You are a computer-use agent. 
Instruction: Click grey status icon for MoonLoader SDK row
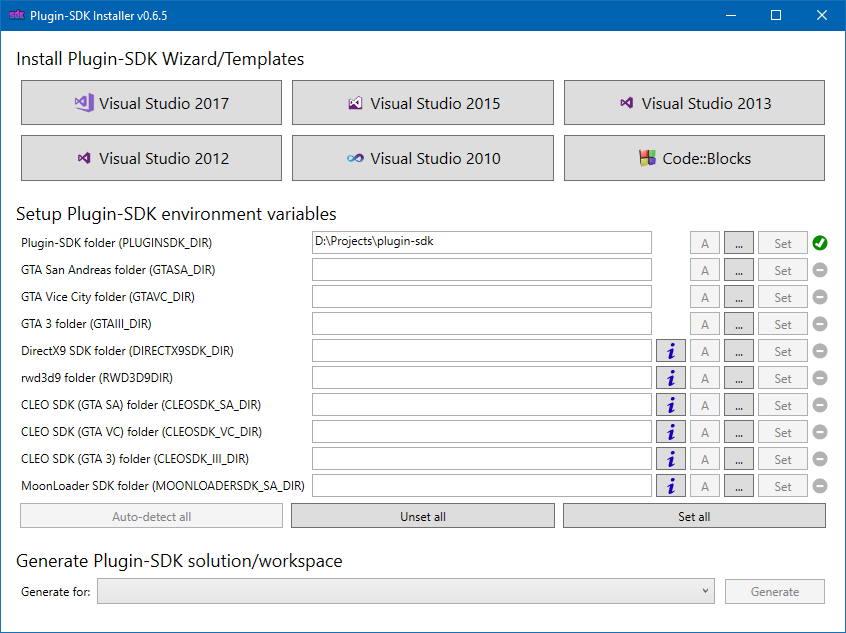[820, 486]
